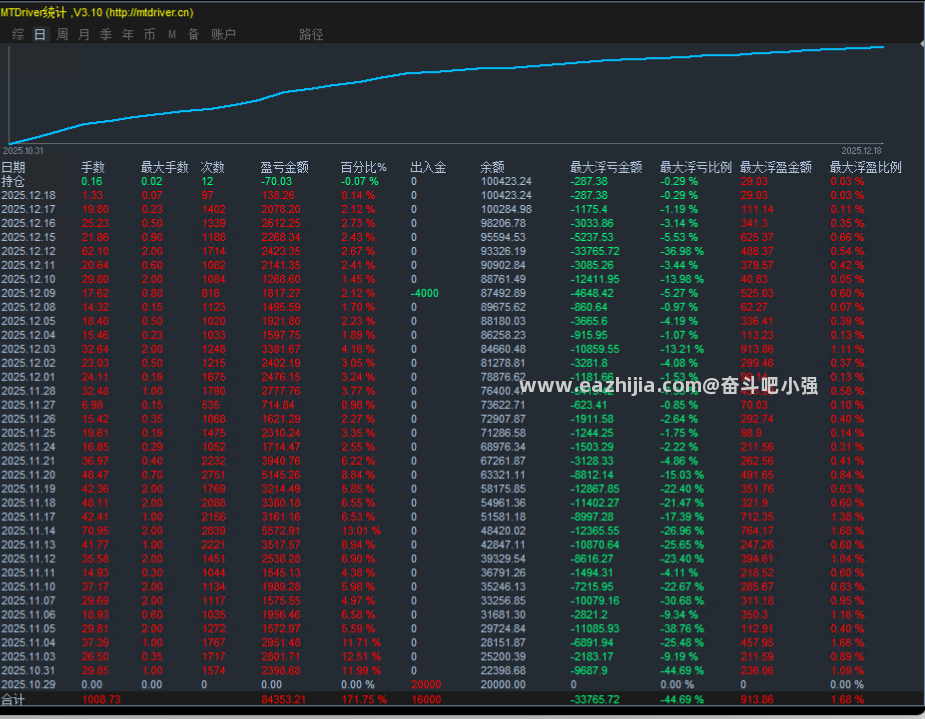Open the 币 currency tab

coord(149,34)
